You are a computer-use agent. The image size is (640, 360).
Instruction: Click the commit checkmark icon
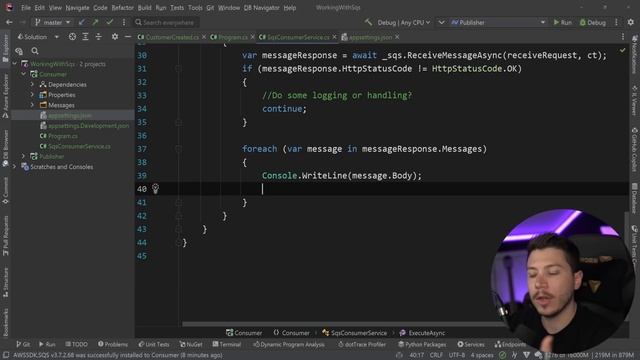pos(109,22)
